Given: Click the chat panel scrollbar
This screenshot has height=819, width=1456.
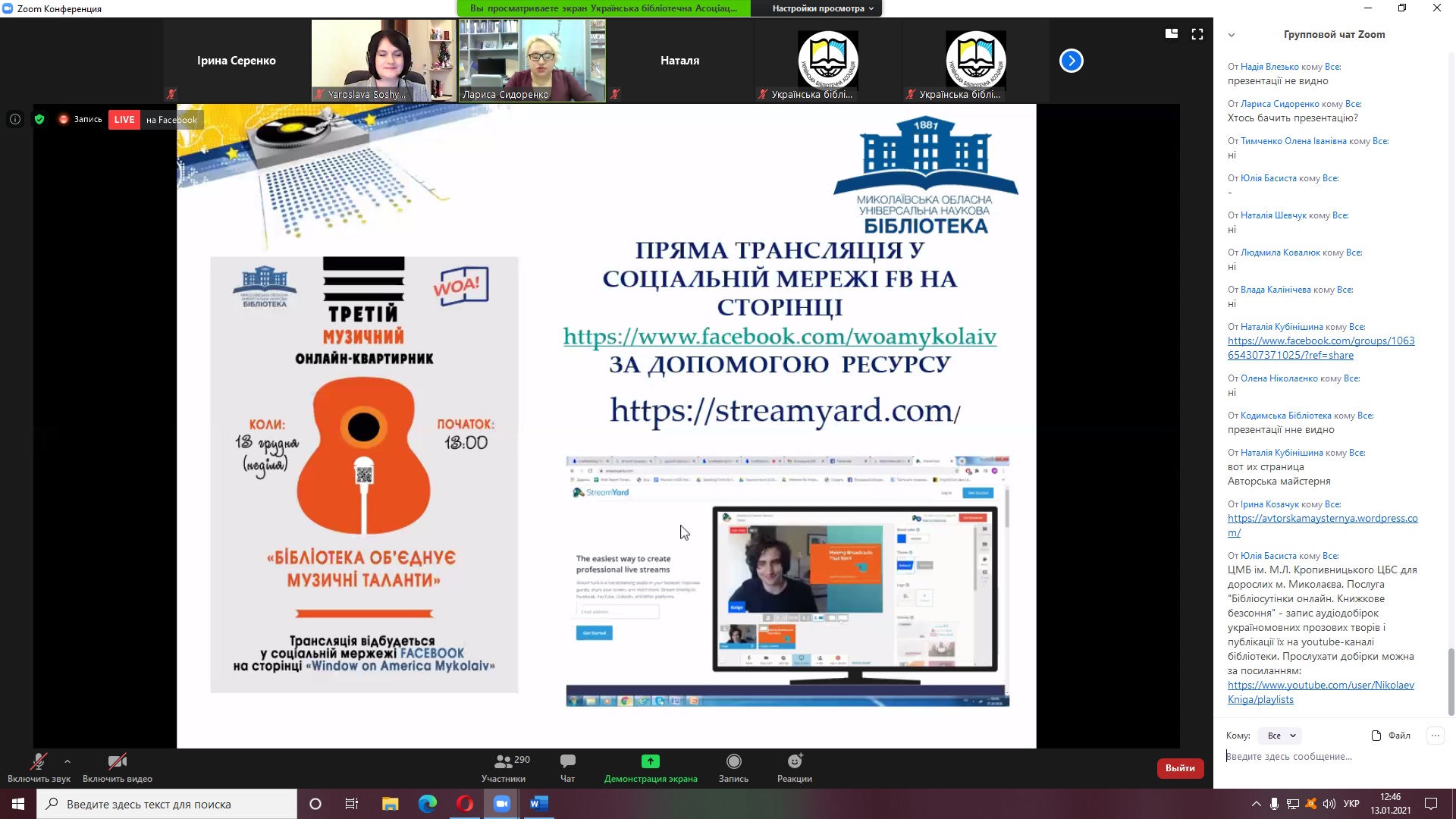Looking at the screenshot, I should (1451, 682).
